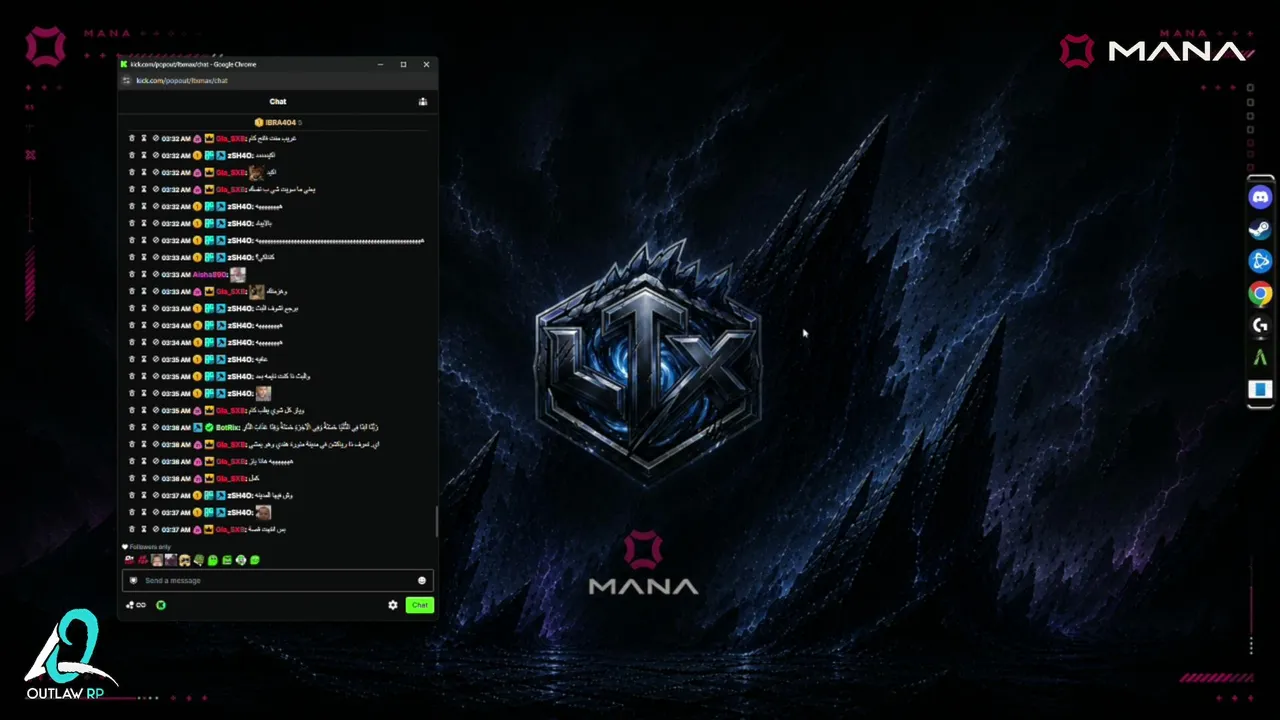The image size is (1280, 720).
Task: Timeout BotRix via the hourglass icon
Action: pyautogui.click(x=144, y=427)
